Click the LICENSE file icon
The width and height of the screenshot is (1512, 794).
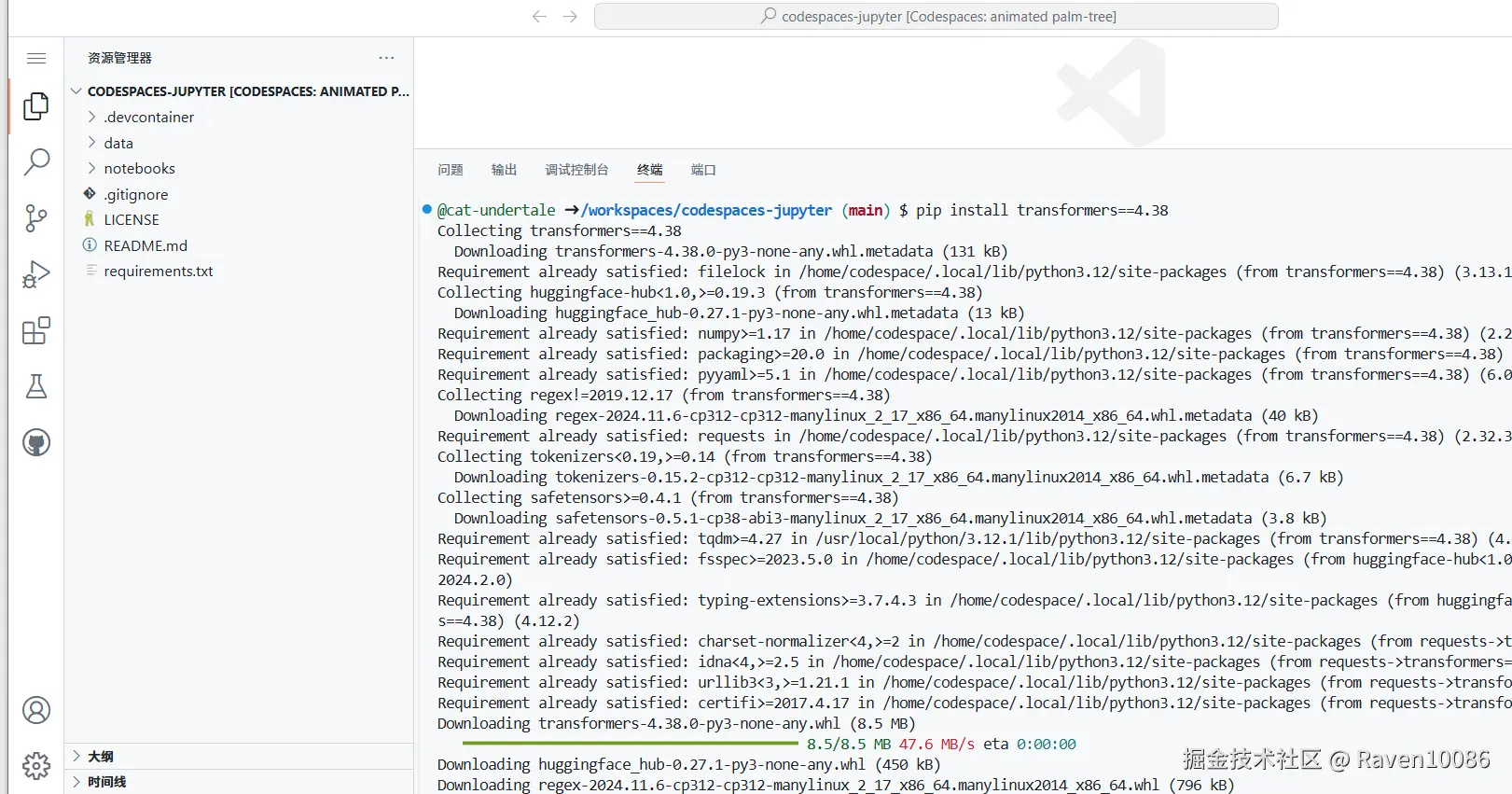coord(90,218)
